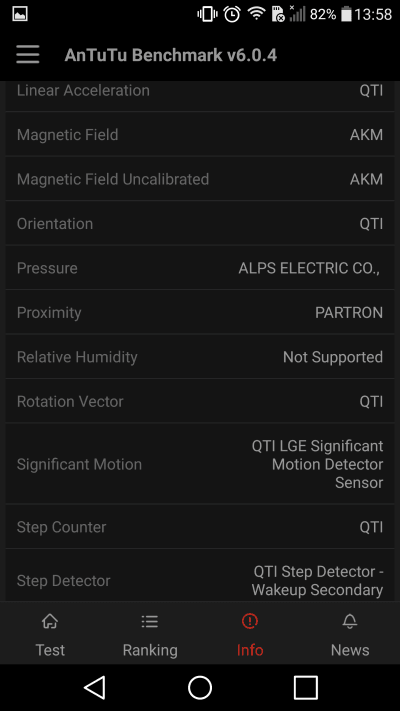The height and width of the screenshot is (711, 400).
Task: Select the Magnetic Field row
Action: pyautogui.click(x=200, y=134)
